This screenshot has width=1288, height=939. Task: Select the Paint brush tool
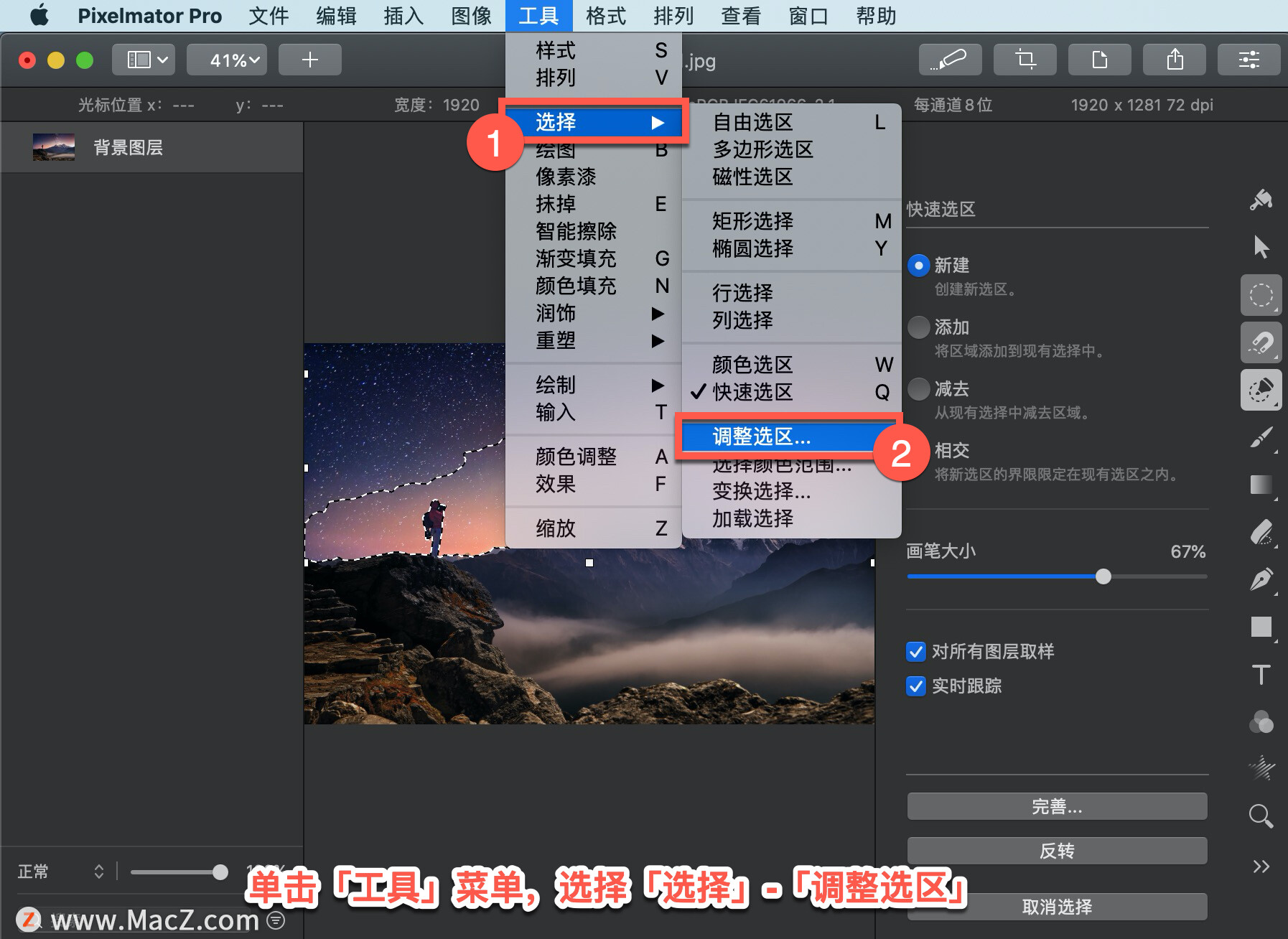[x=1261, y=438]
